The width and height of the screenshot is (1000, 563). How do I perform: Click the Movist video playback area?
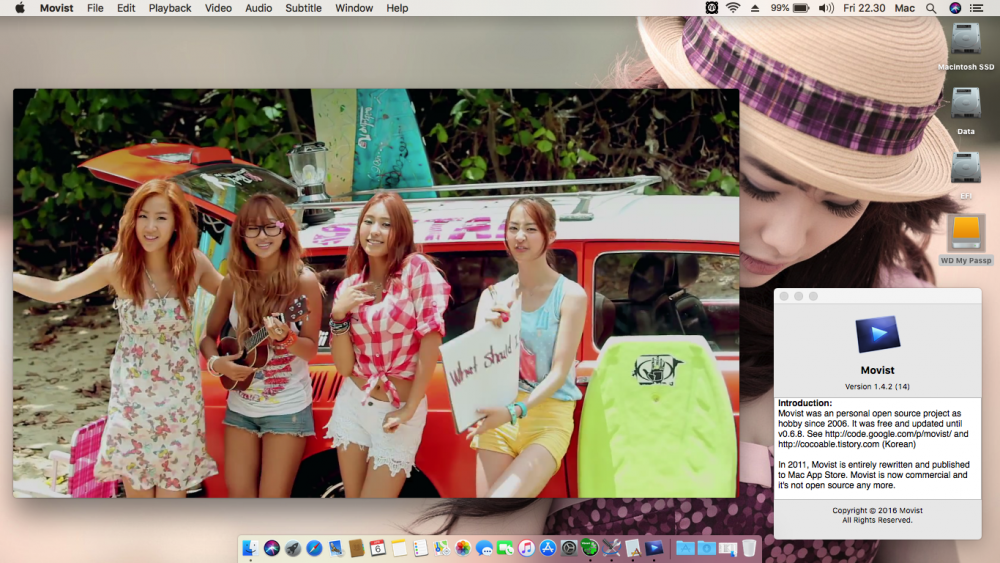click(376, 293)
